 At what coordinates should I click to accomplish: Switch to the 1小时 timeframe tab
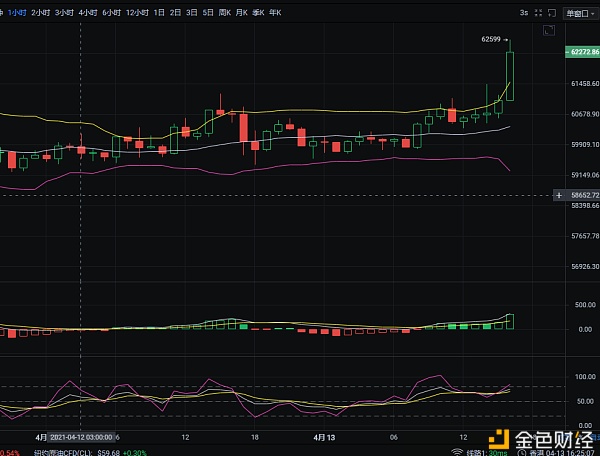click(17, 13)
